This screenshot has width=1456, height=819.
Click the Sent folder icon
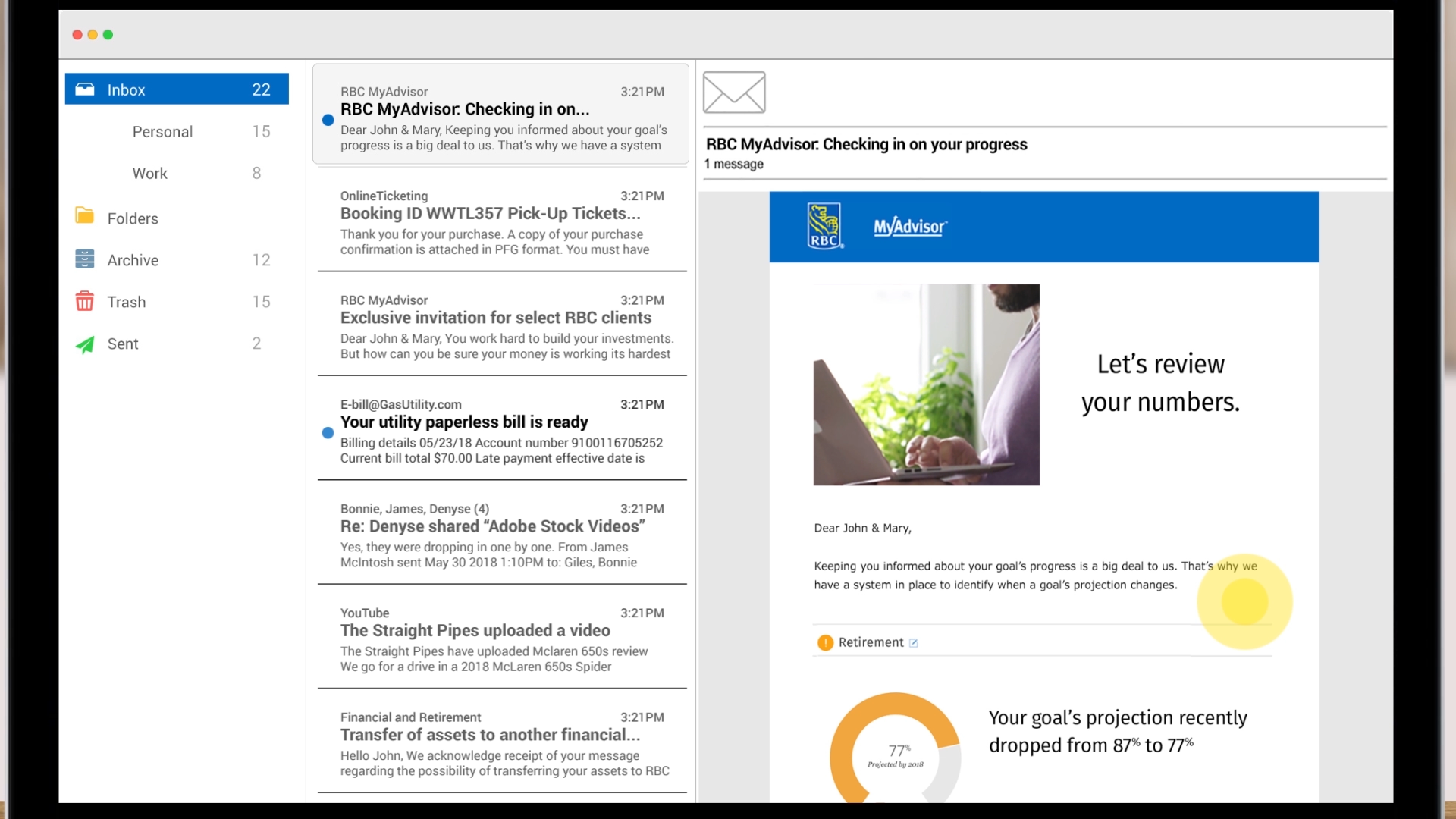84,343
